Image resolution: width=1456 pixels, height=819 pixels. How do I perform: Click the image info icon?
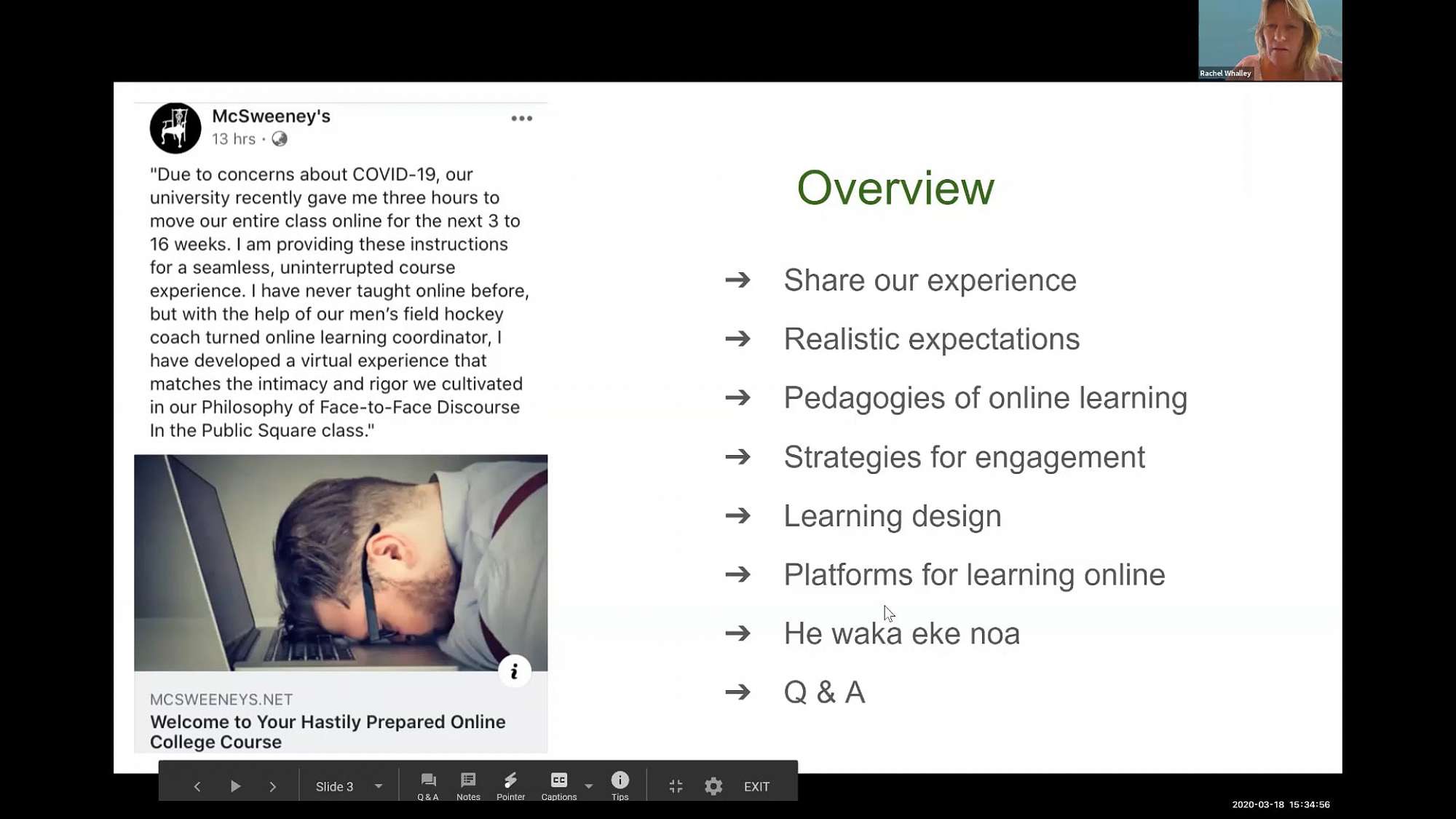click(x=514, y=671)
